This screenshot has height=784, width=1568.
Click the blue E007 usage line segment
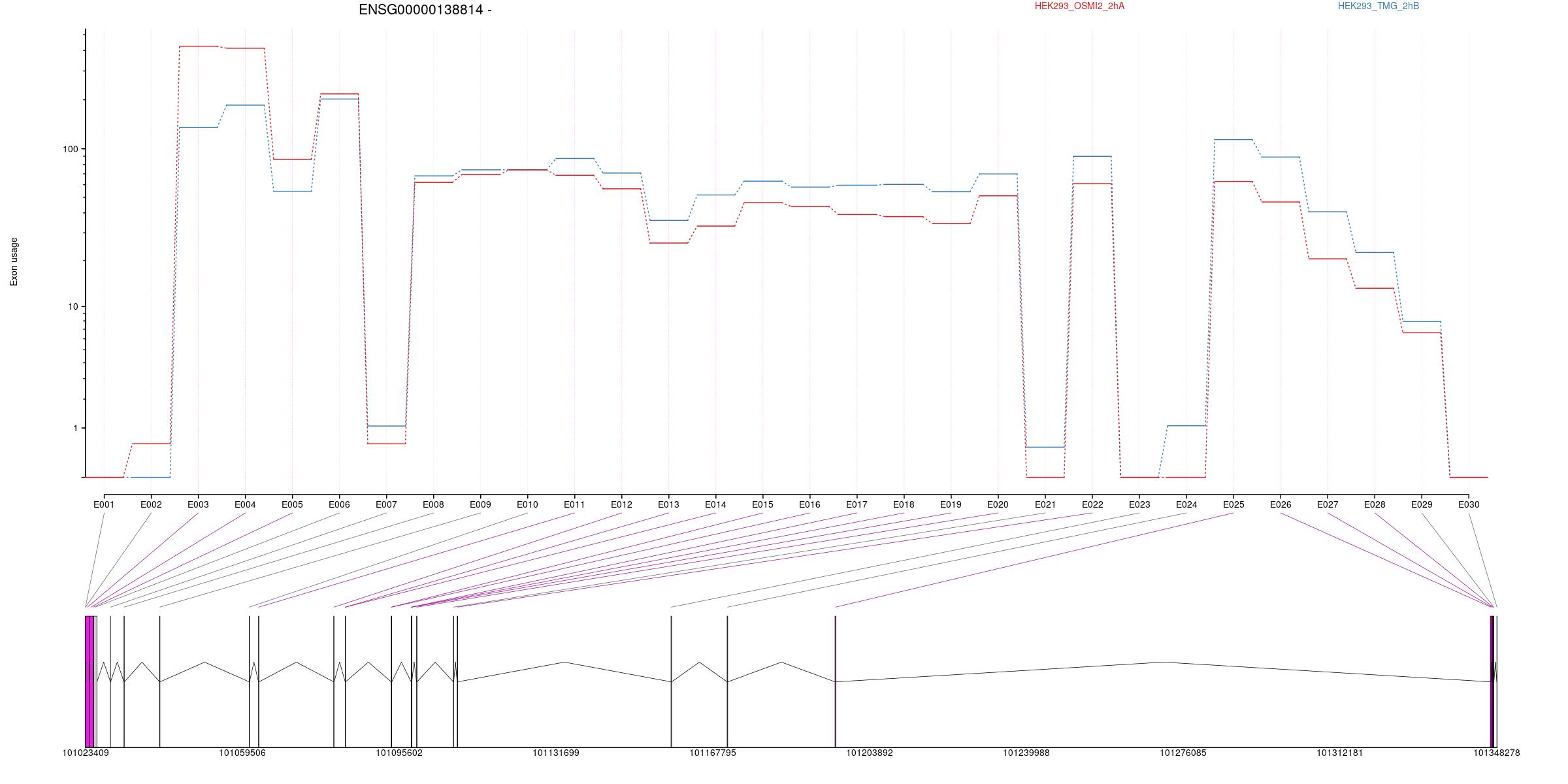[386, 426]
